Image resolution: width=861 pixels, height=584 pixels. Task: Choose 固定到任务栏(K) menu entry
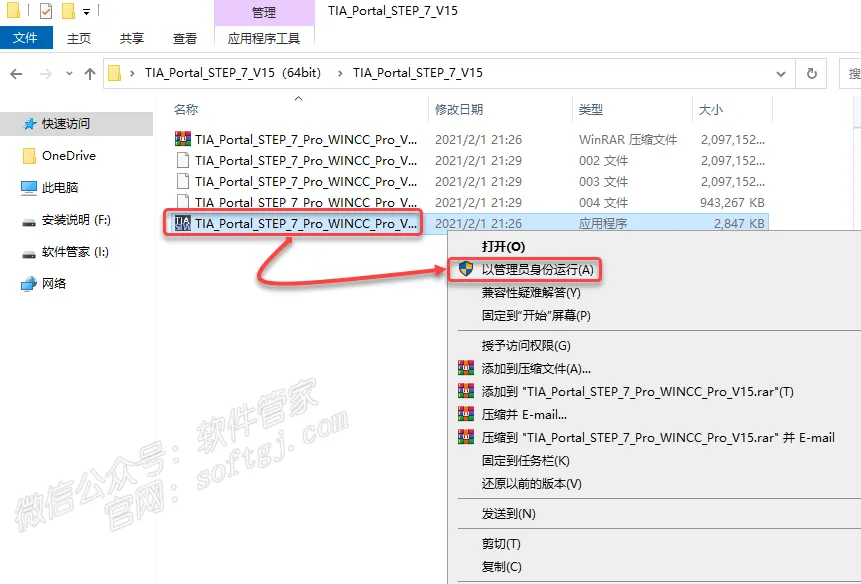tap(525, 461)
